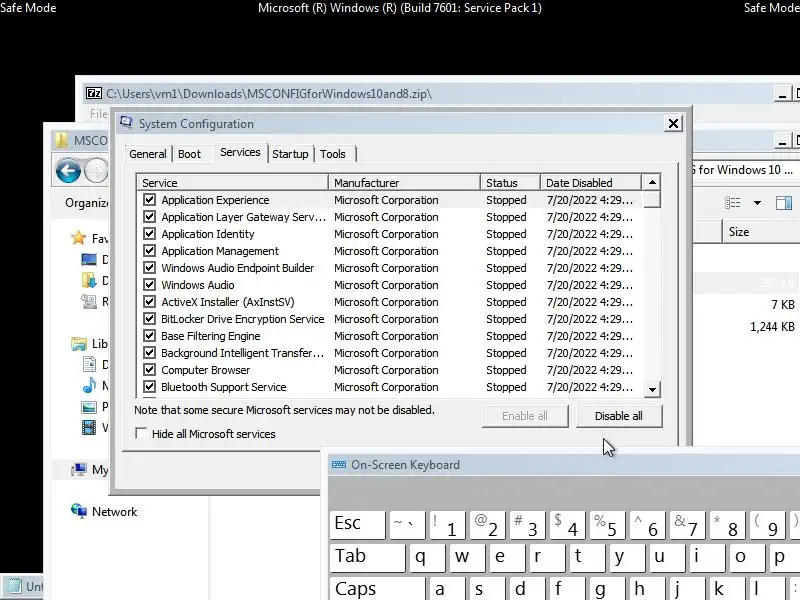Viewport: 800px width, 600px height.
Task: Sort by the Status column header
Action: coord(510,183)
